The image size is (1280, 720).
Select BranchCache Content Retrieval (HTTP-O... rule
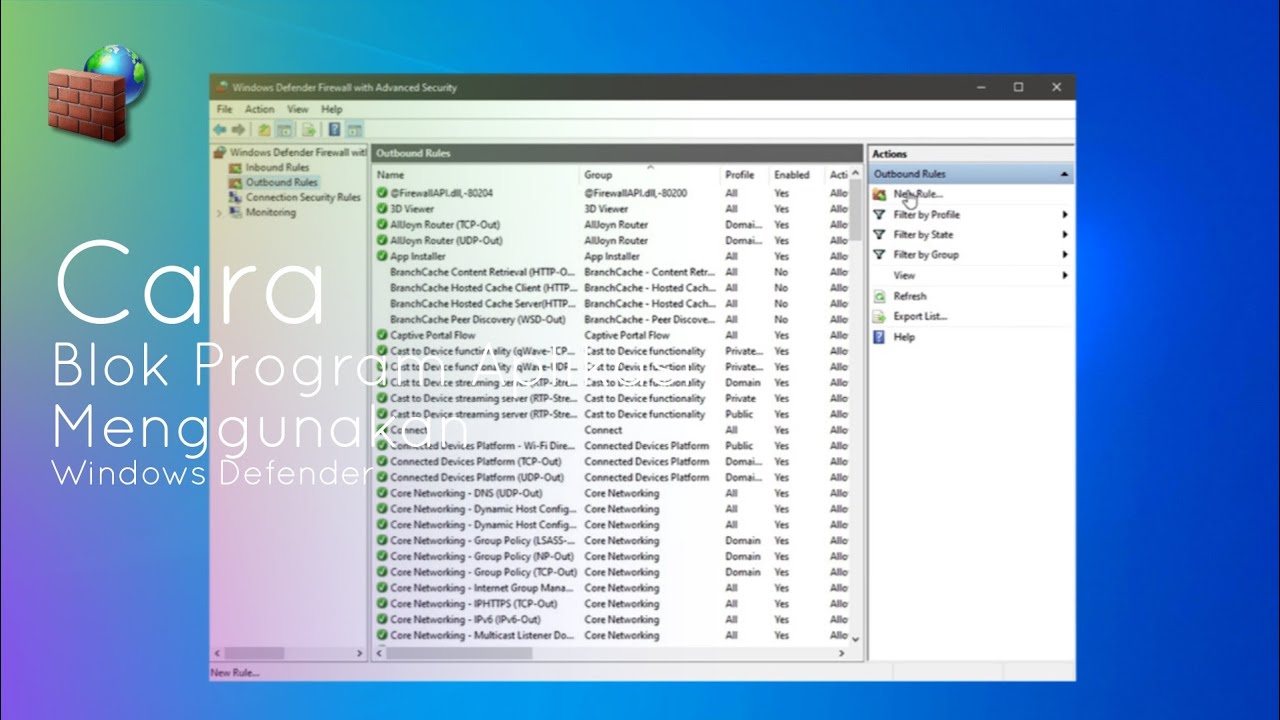coord(482,272)
